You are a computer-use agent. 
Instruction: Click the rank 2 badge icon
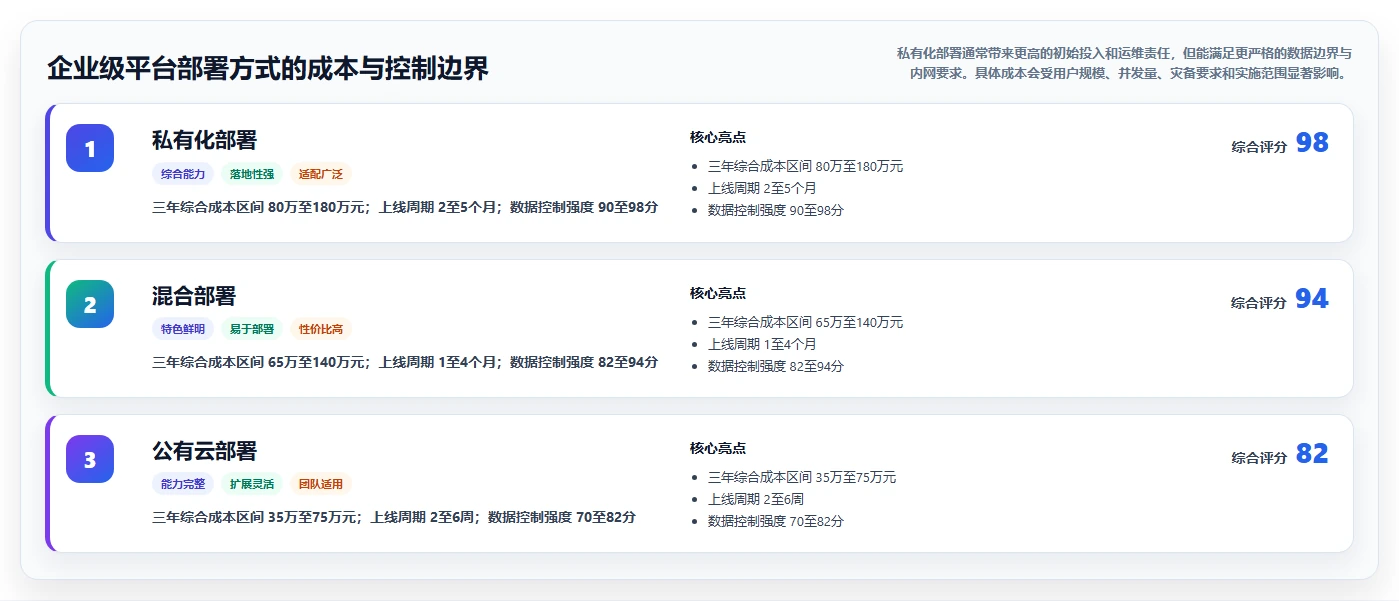click(x=90, y=304)
